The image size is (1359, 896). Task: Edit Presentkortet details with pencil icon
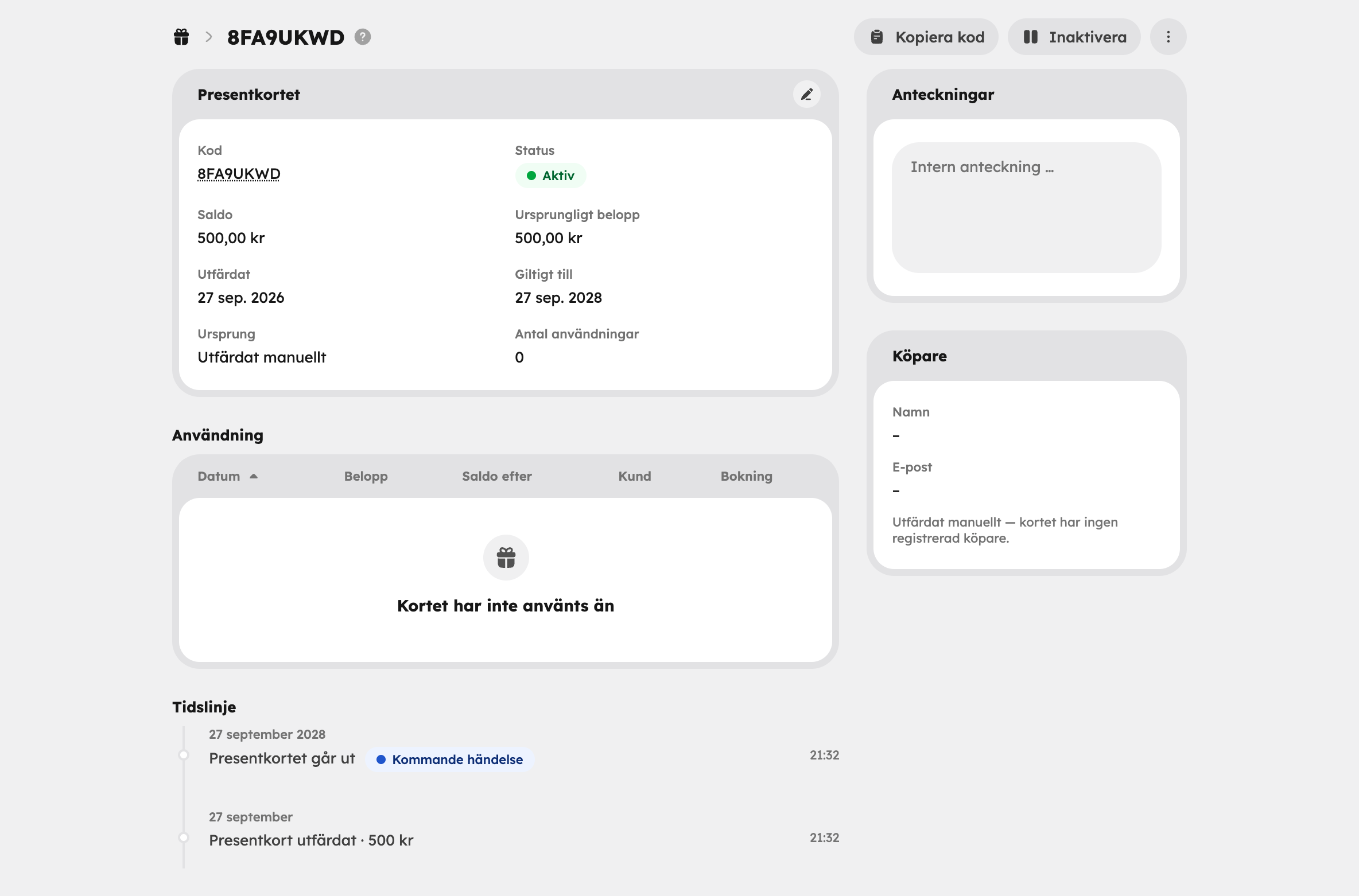[807, 94]
